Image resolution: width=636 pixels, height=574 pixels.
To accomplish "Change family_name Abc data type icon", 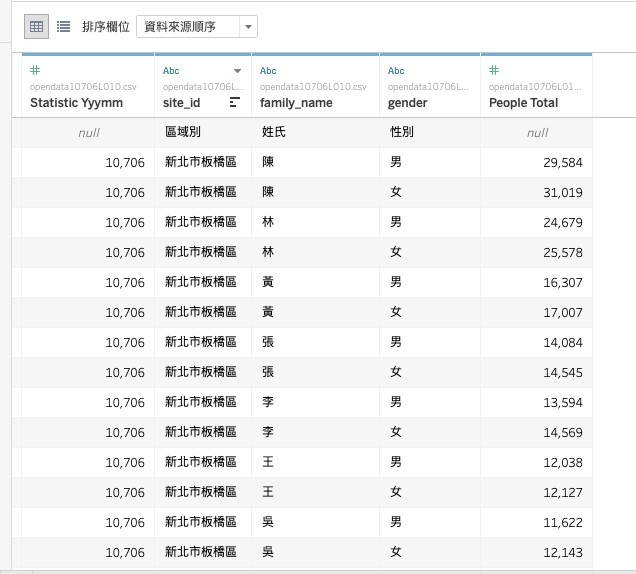I will 268,71.
